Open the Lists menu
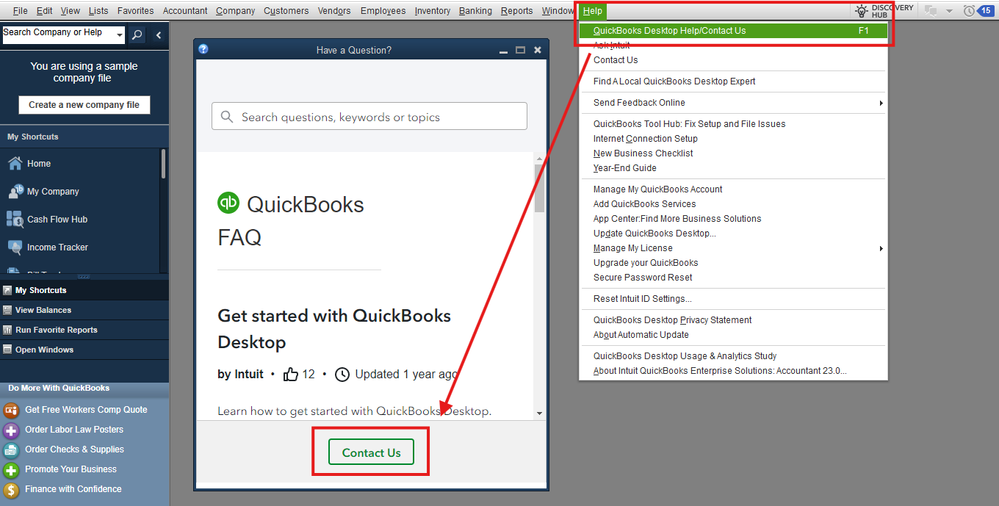This screenshot has height=506, width=999. pyautogui.click(x=98, y=11)
